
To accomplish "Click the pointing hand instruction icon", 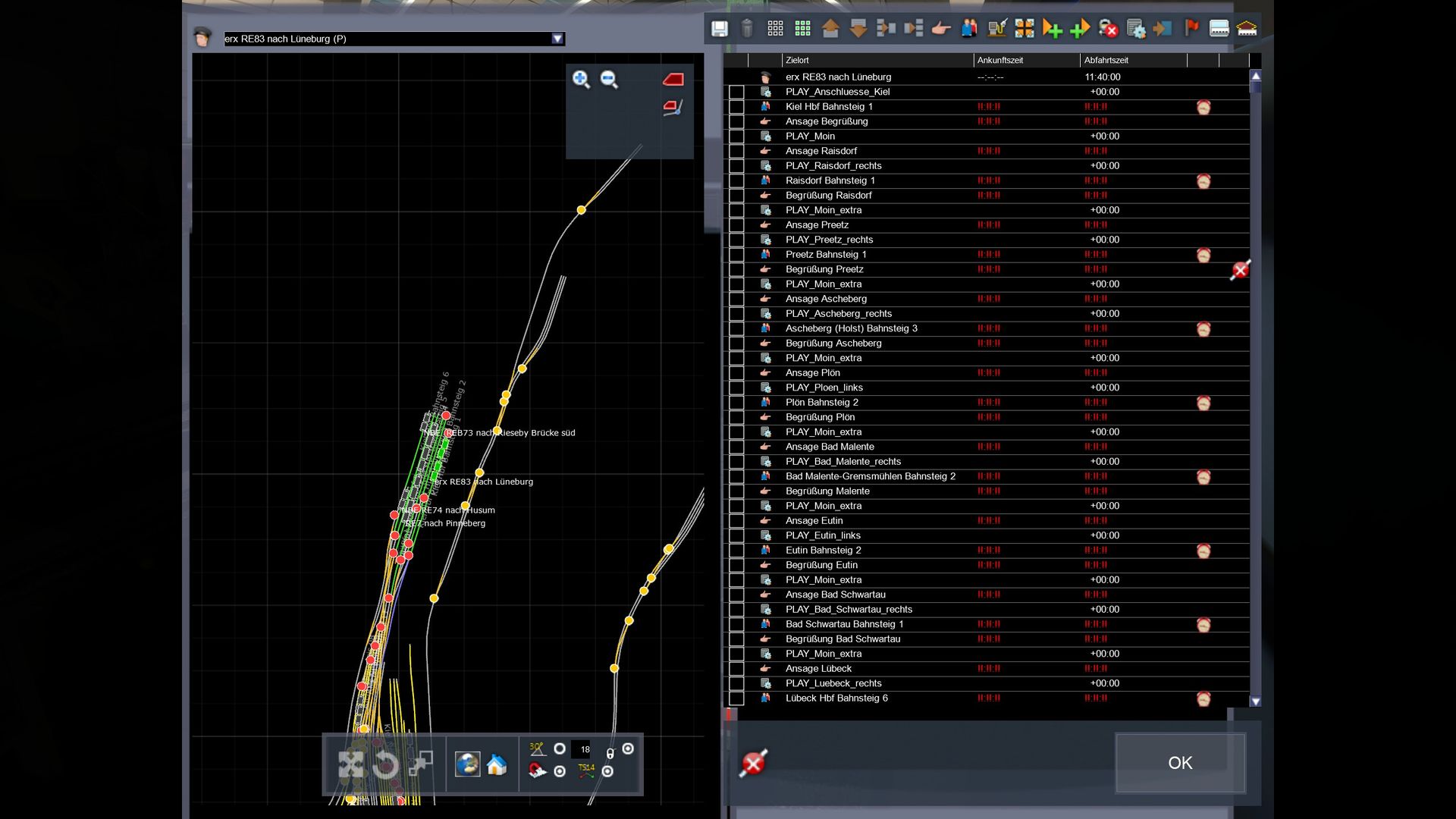I will point(941,29).
